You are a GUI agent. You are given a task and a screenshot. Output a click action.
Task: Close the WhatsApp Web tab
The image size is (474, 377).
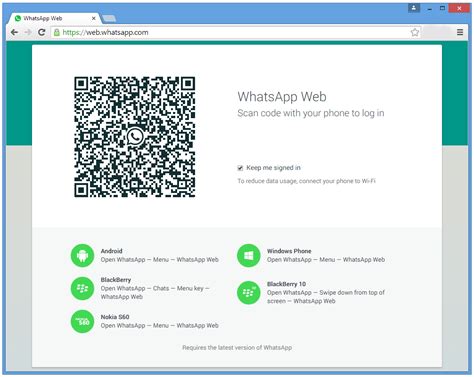pyautogui.click(x=93, y=18)
